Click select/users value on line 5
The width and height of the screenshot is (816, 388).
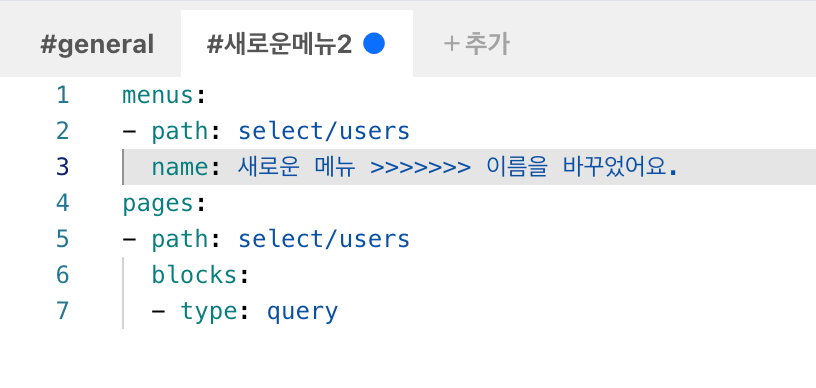coord(324,239)
